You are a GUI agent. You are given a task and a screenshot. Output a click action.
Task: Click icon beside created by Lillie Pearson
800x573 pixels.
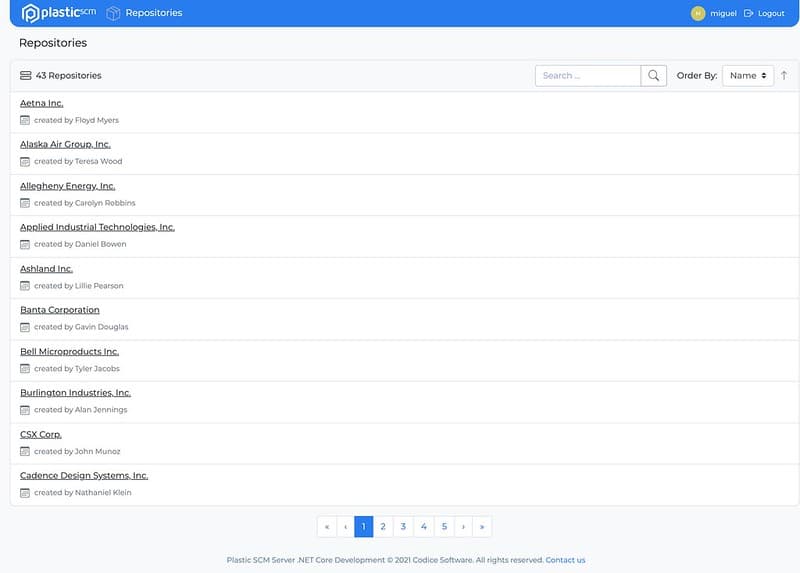(x=25, y=286)
